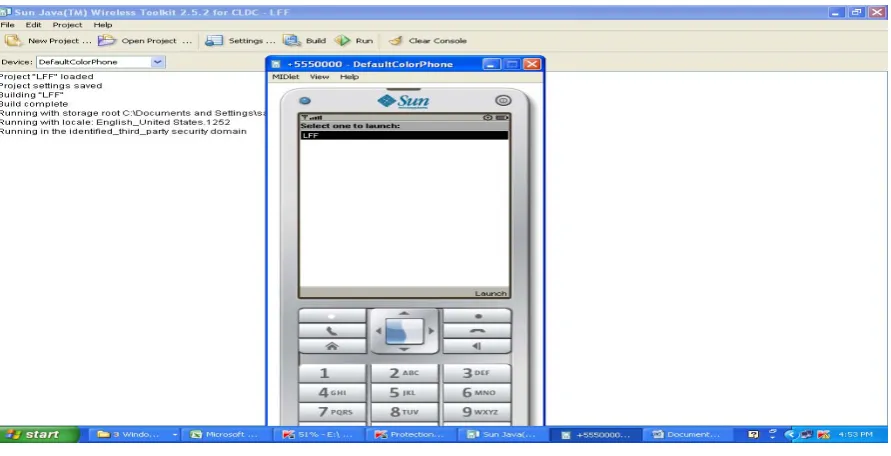Minimize the DefaultColorPhone emulator window
Image resolution: width=891 pixels, height=456 pixels.
(492, 64)
